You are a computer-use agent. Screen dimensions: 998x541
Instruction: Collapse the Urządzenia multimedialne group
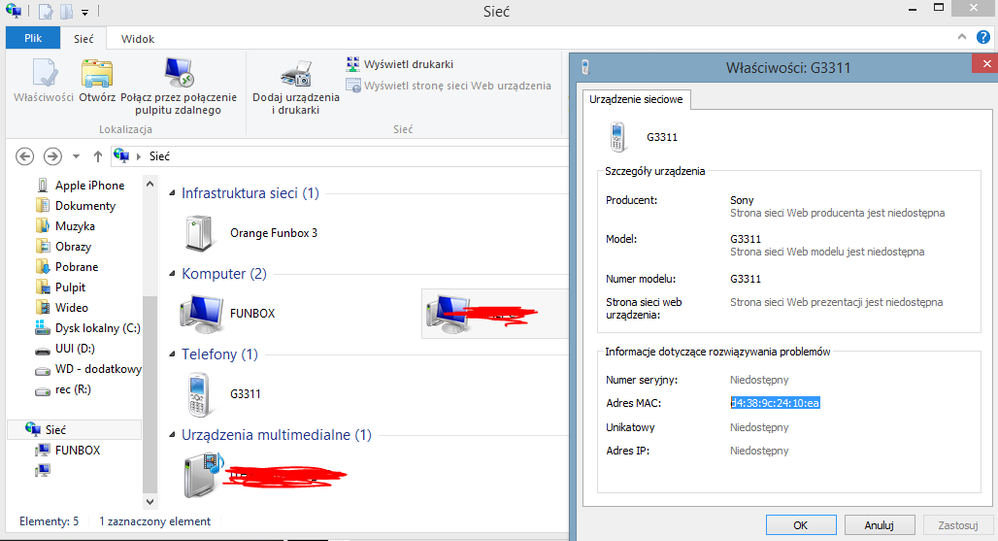pyautogui.click(x=172, y=435)
